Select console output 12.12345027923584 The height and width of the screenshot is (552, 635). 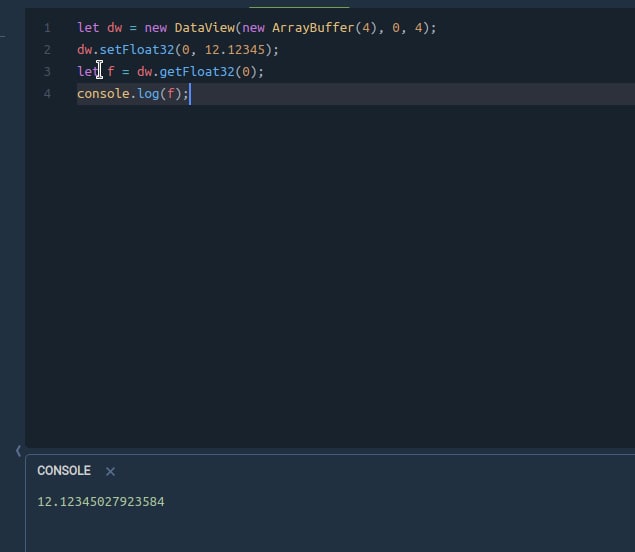click(101, 502)
